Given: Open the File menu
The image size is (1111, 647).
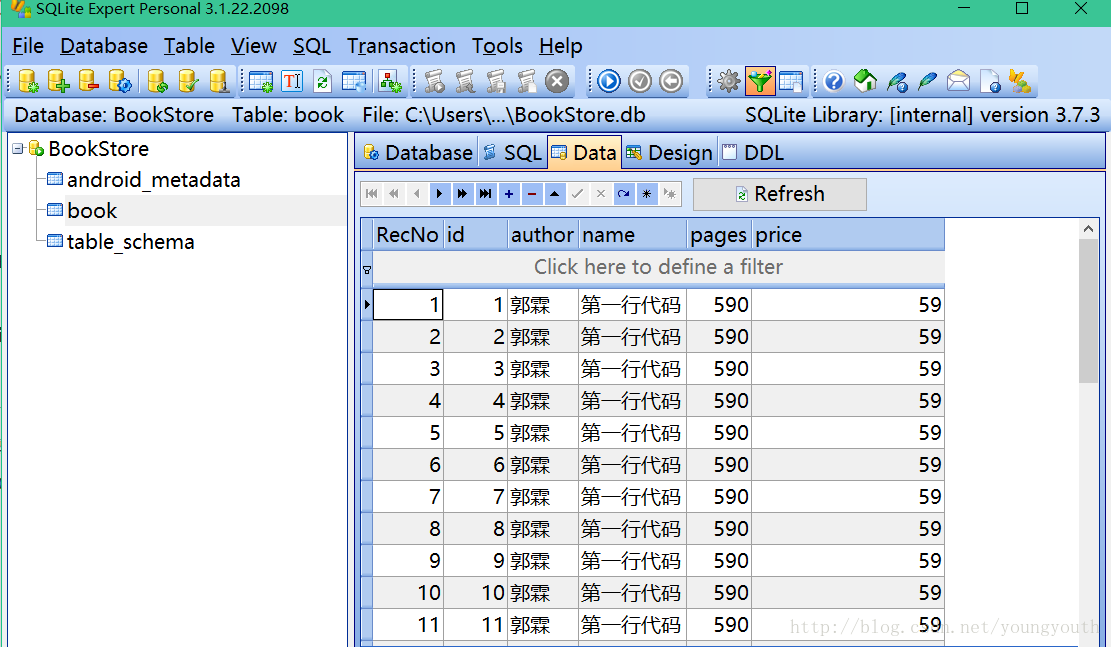Looking at the screenshot, I should 28,46.
